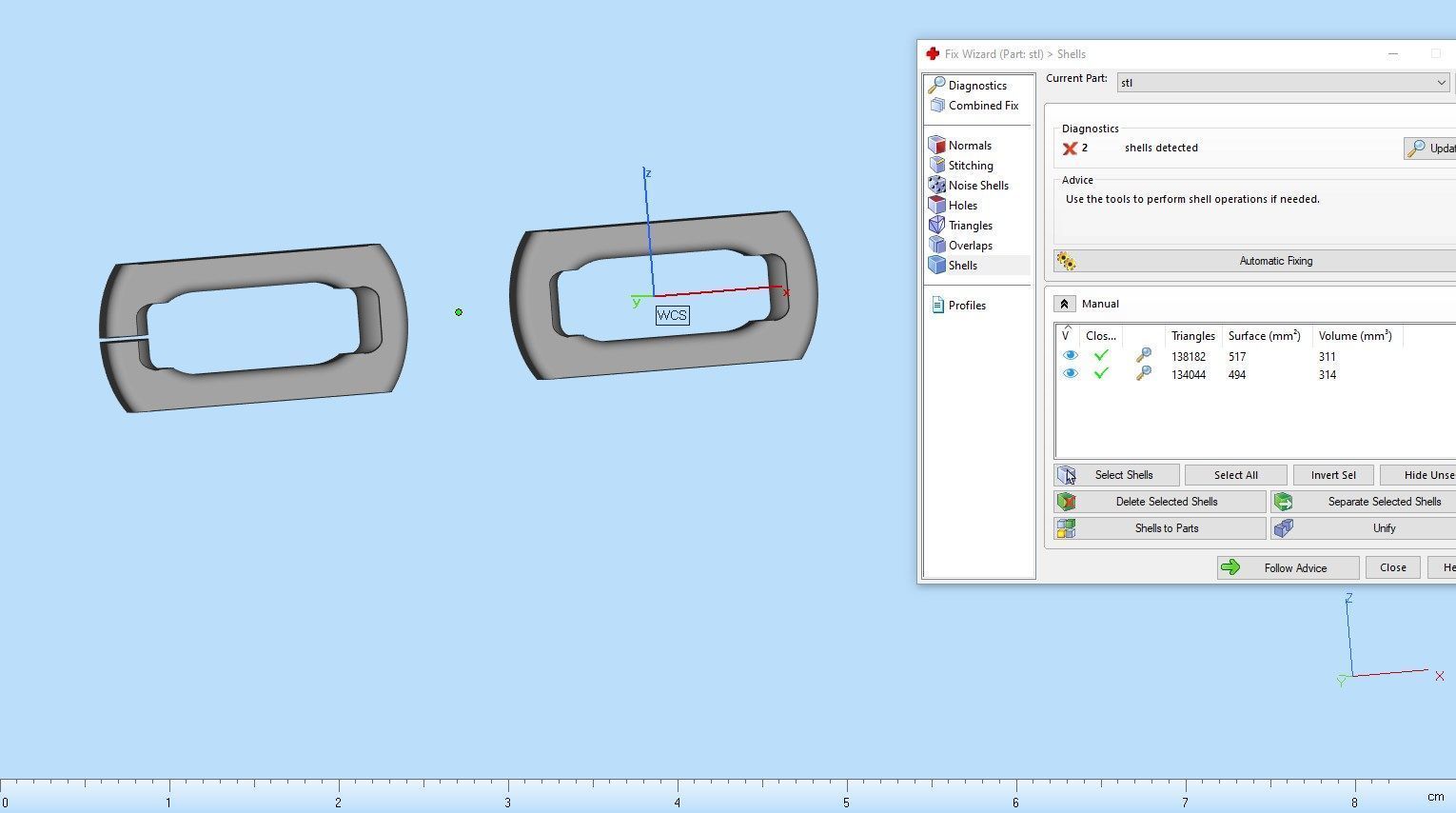Click the Separate Selected Shells icon
The image size is (1456, 813).
coord(1283,502)
